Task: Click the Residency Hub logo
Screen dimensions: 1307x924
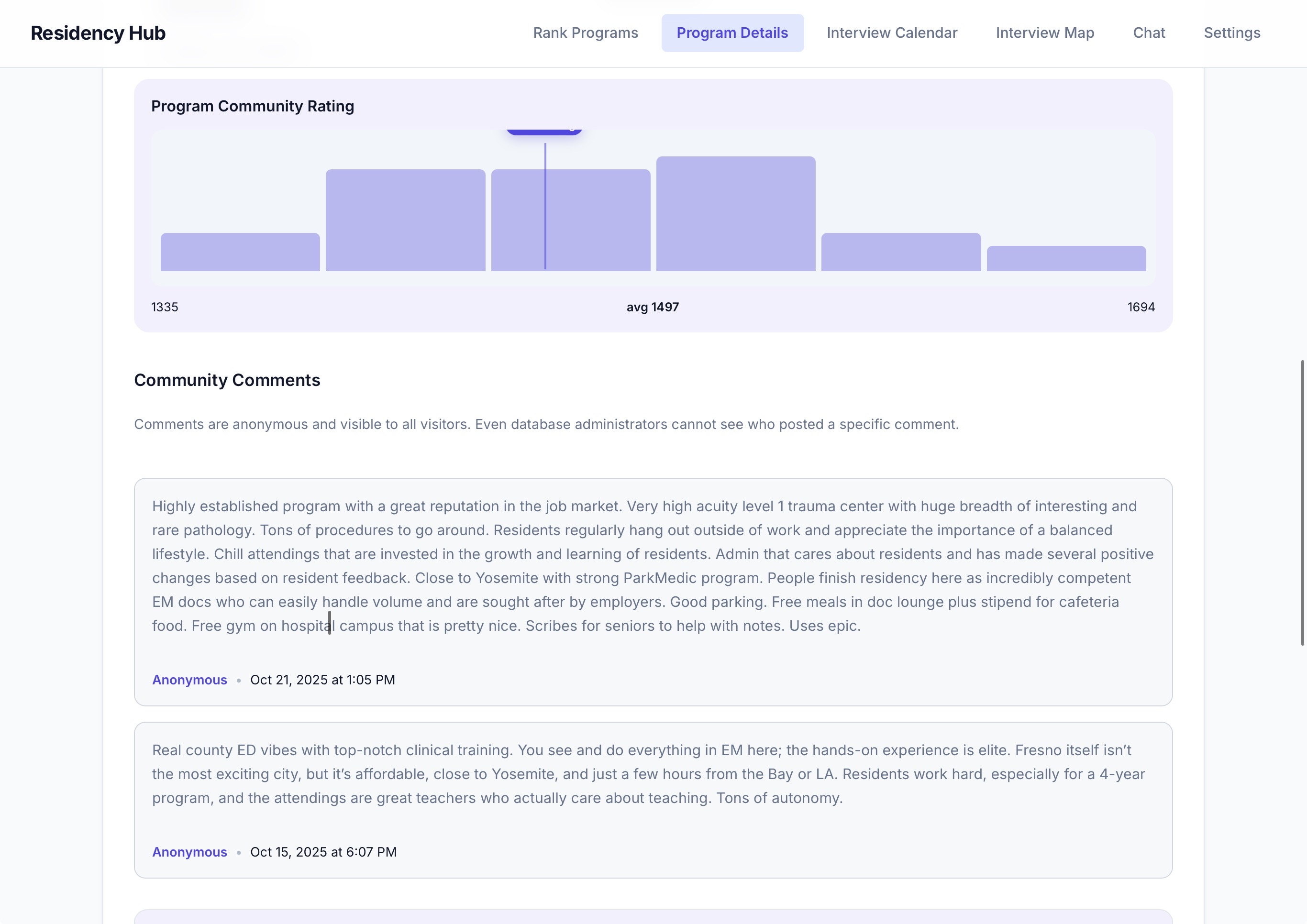Action: (x=98, y=33)
